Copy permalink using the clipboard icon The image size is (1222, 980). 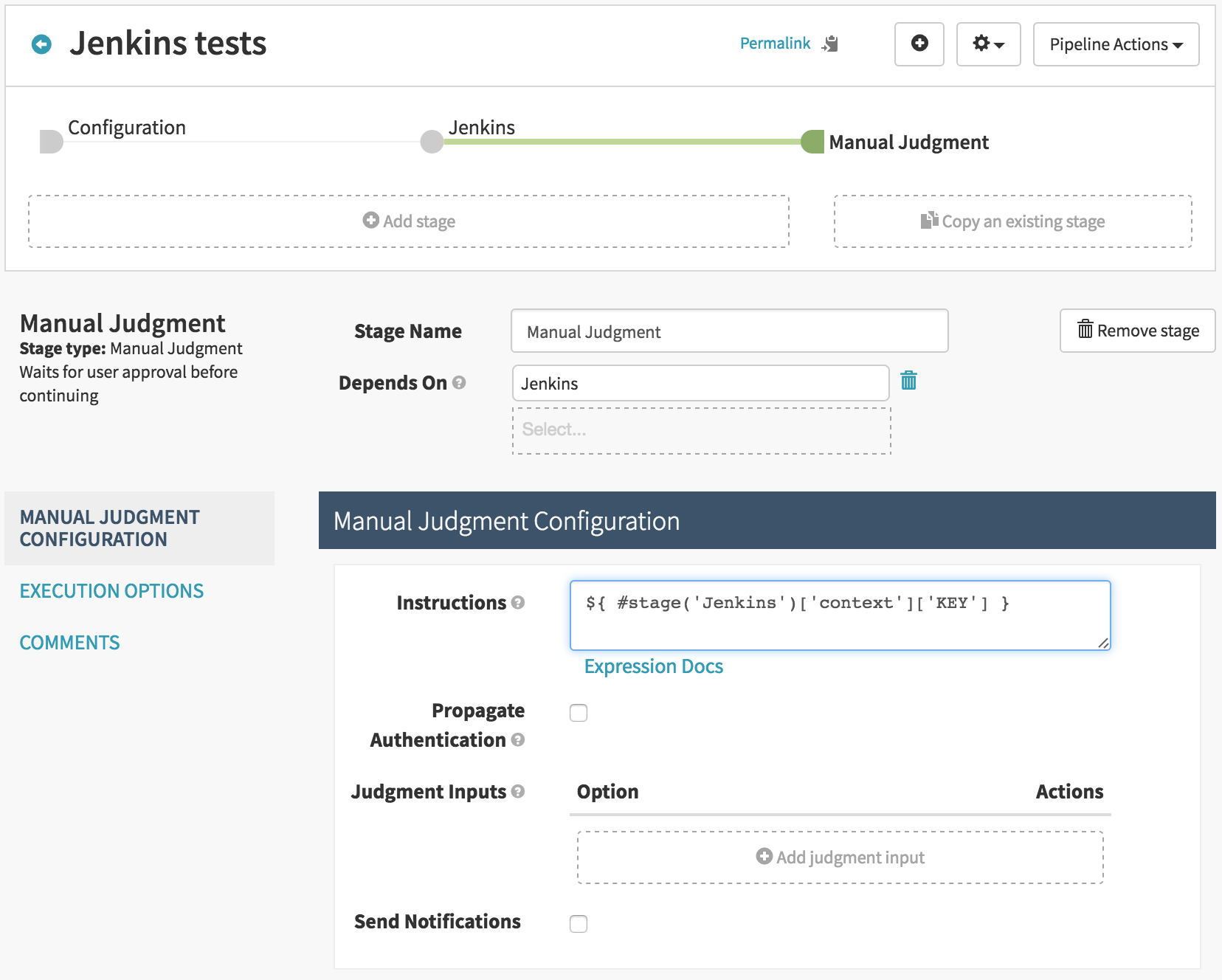tap(831, 44)
